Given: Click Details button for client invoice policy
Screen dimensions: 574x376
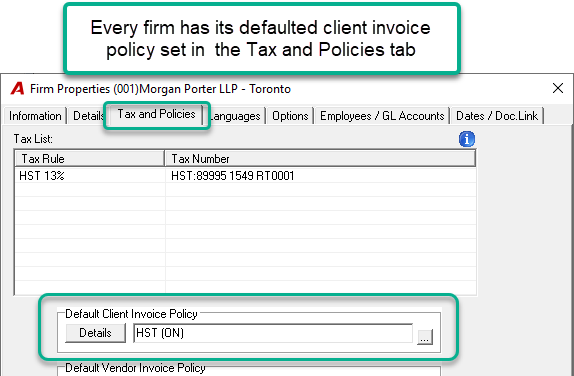Looking at the screenshot, I should (95, 333).
